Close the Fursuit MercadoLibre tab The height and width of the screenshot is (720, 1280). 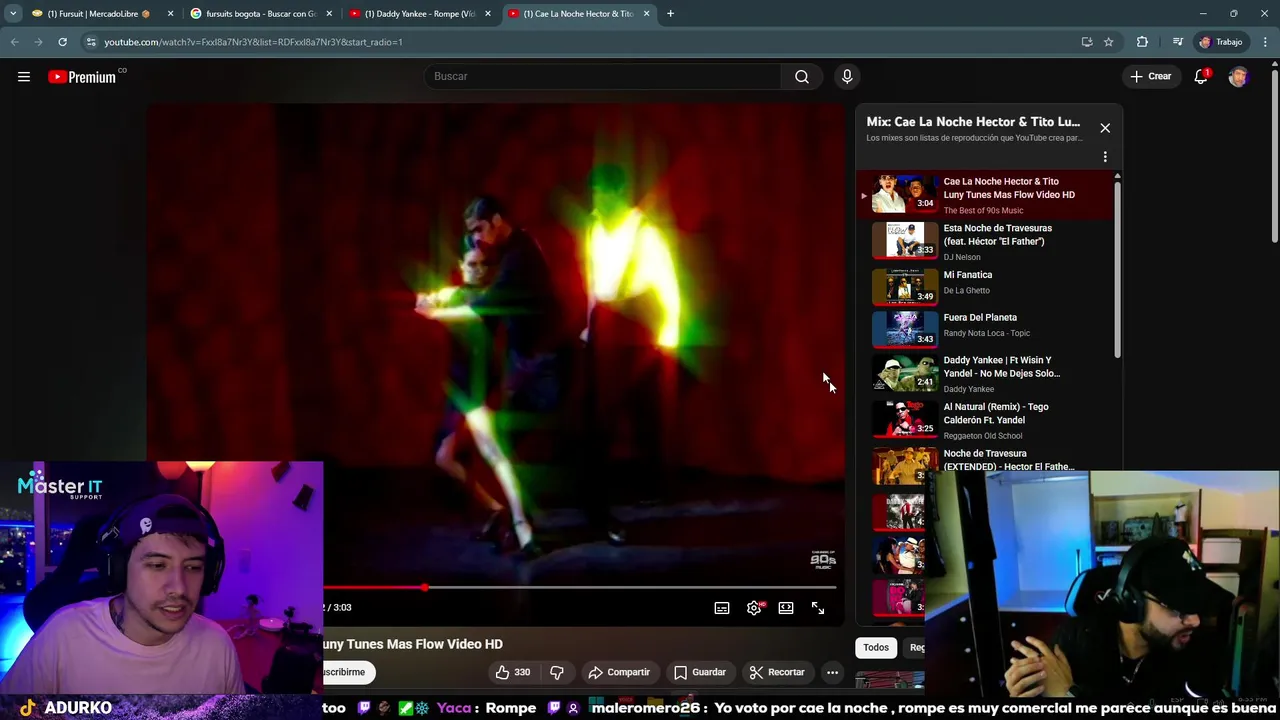170,14
